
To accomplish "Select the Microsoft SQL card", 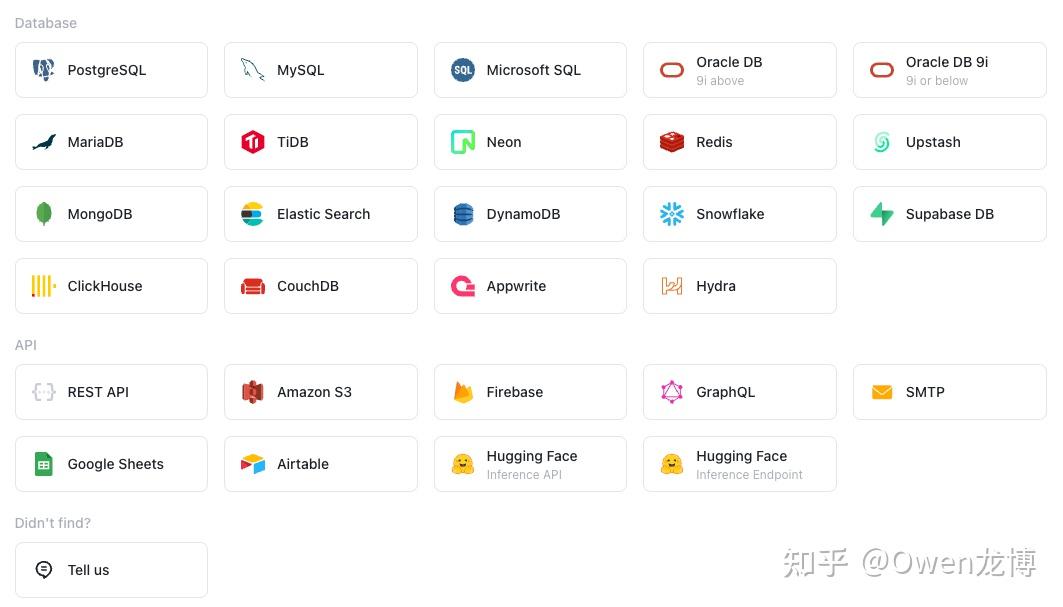I will (530, 70).
